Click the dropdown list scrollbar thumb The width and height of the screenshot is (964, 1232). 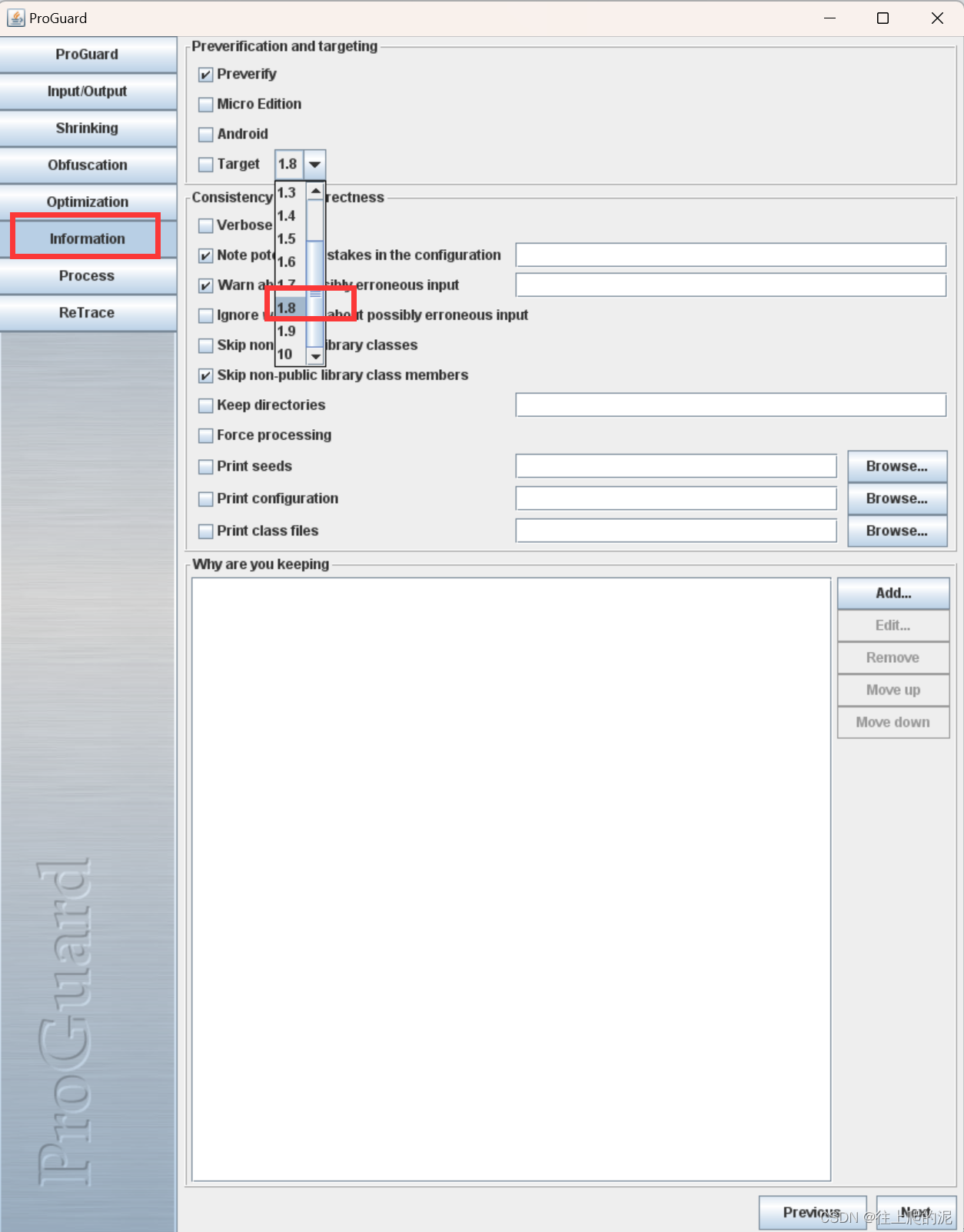316,294
